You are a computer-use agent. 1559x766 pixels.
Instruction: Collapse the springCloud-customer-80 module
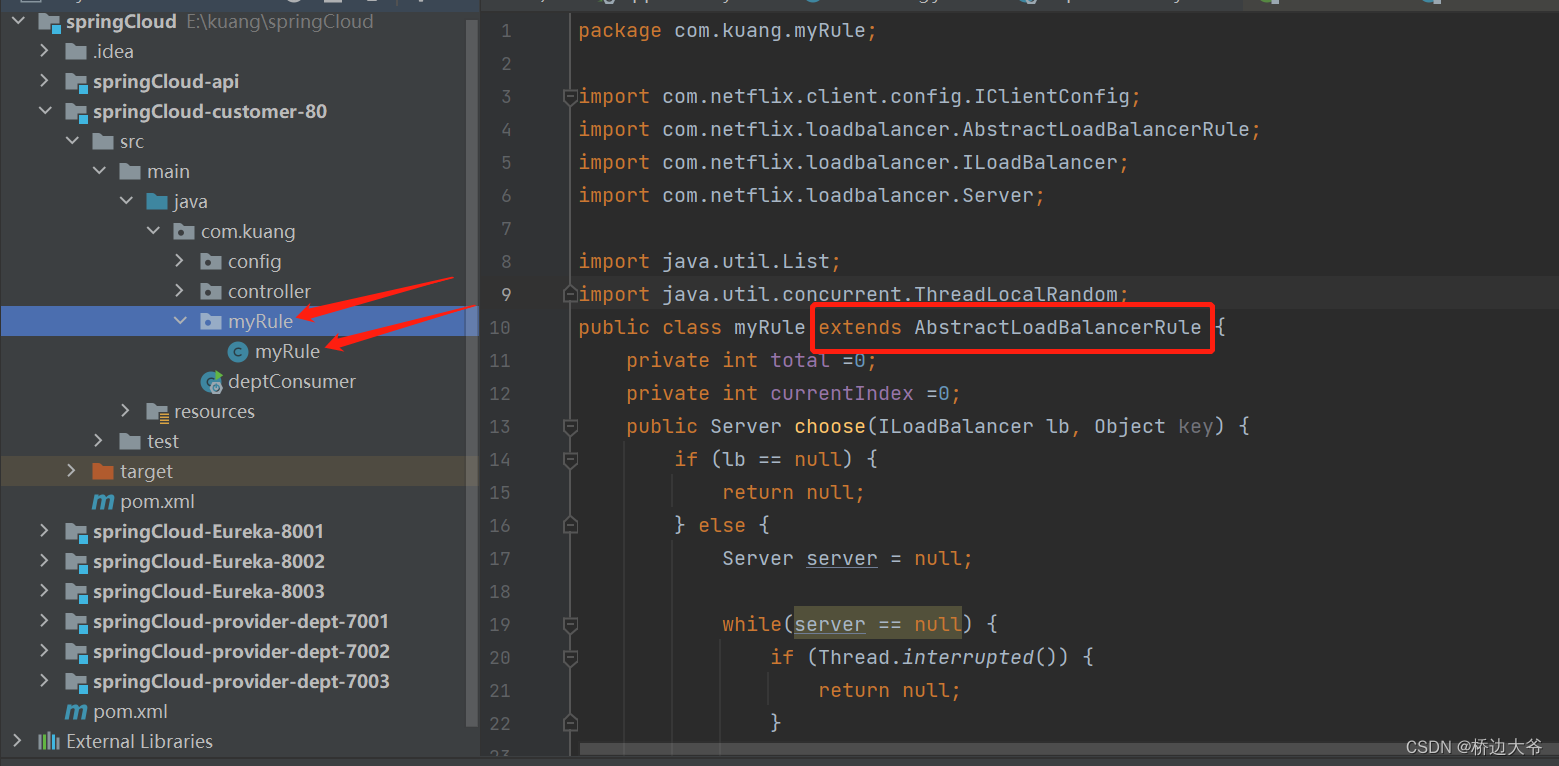[x=44, y=111]
